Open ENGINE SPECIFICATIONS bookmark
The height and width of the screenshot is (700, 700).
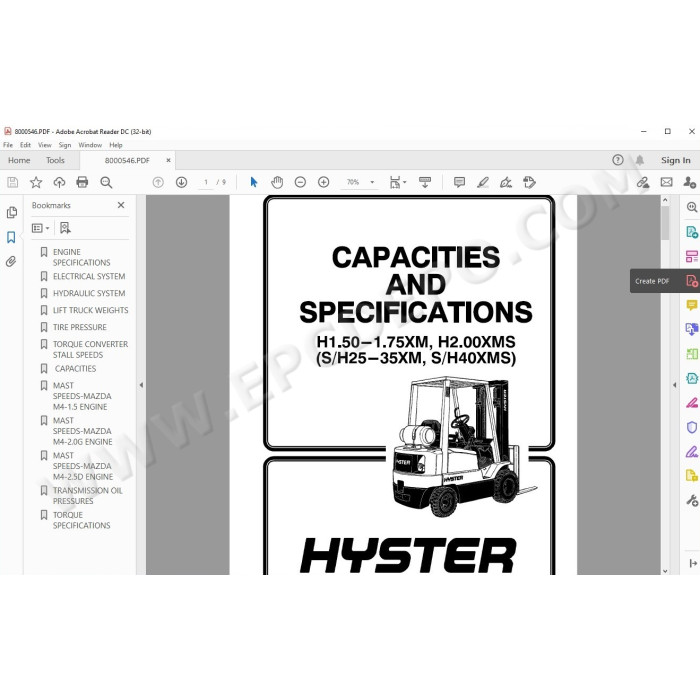pyautogui.click(x=82, y=257)
